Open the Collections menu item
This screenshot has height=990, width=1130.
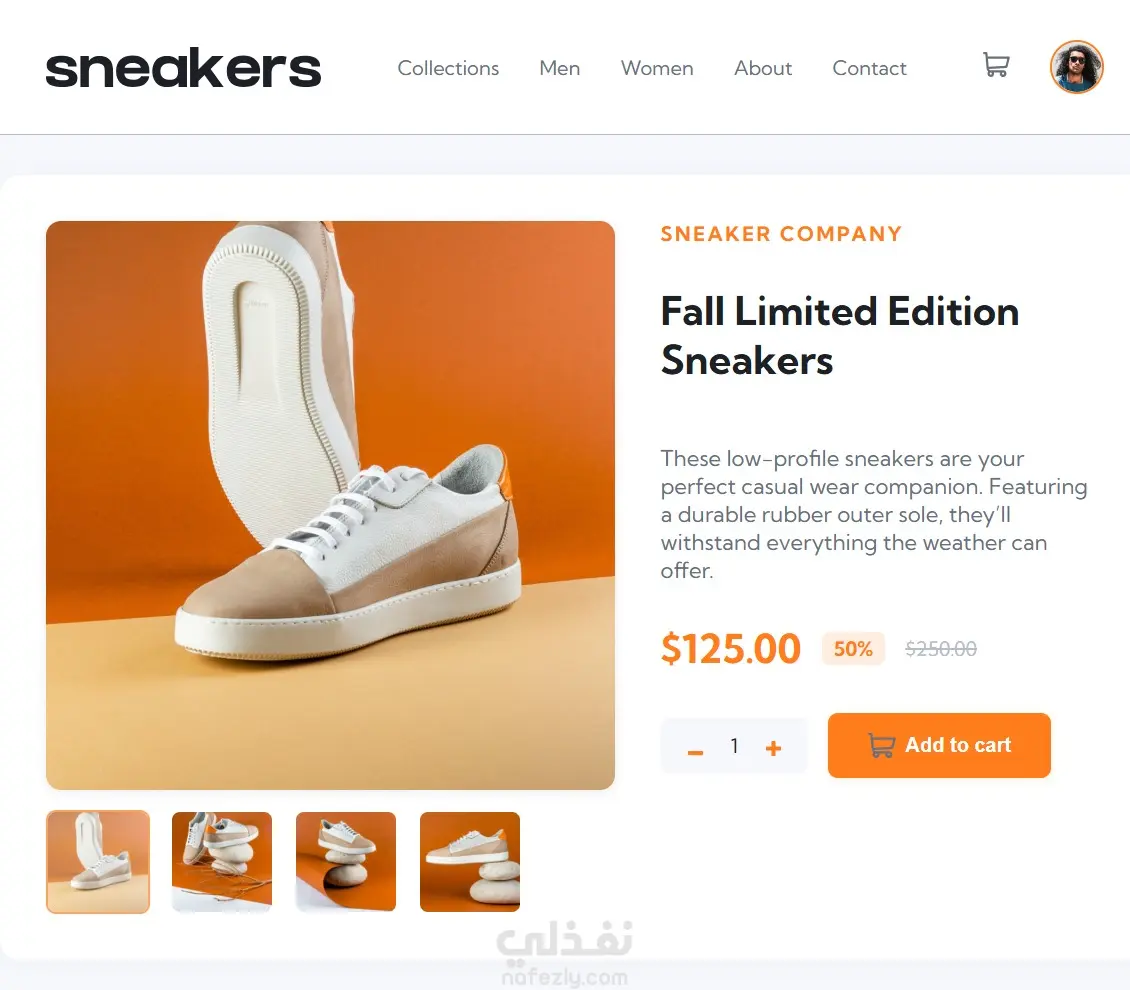pos(448,68)
